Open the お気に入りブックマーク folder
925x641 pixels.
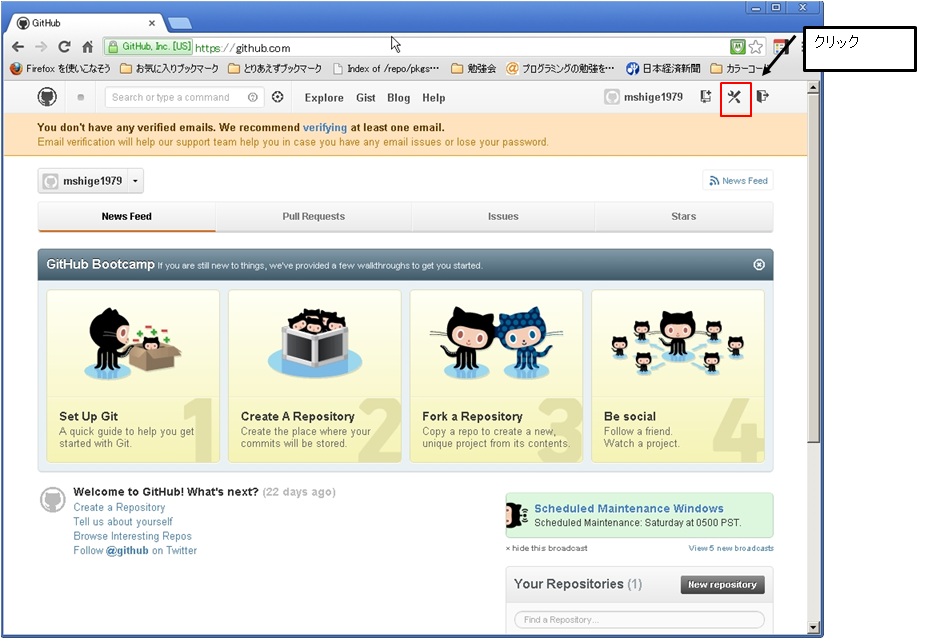pyautogui.click(x=169, y=68)
